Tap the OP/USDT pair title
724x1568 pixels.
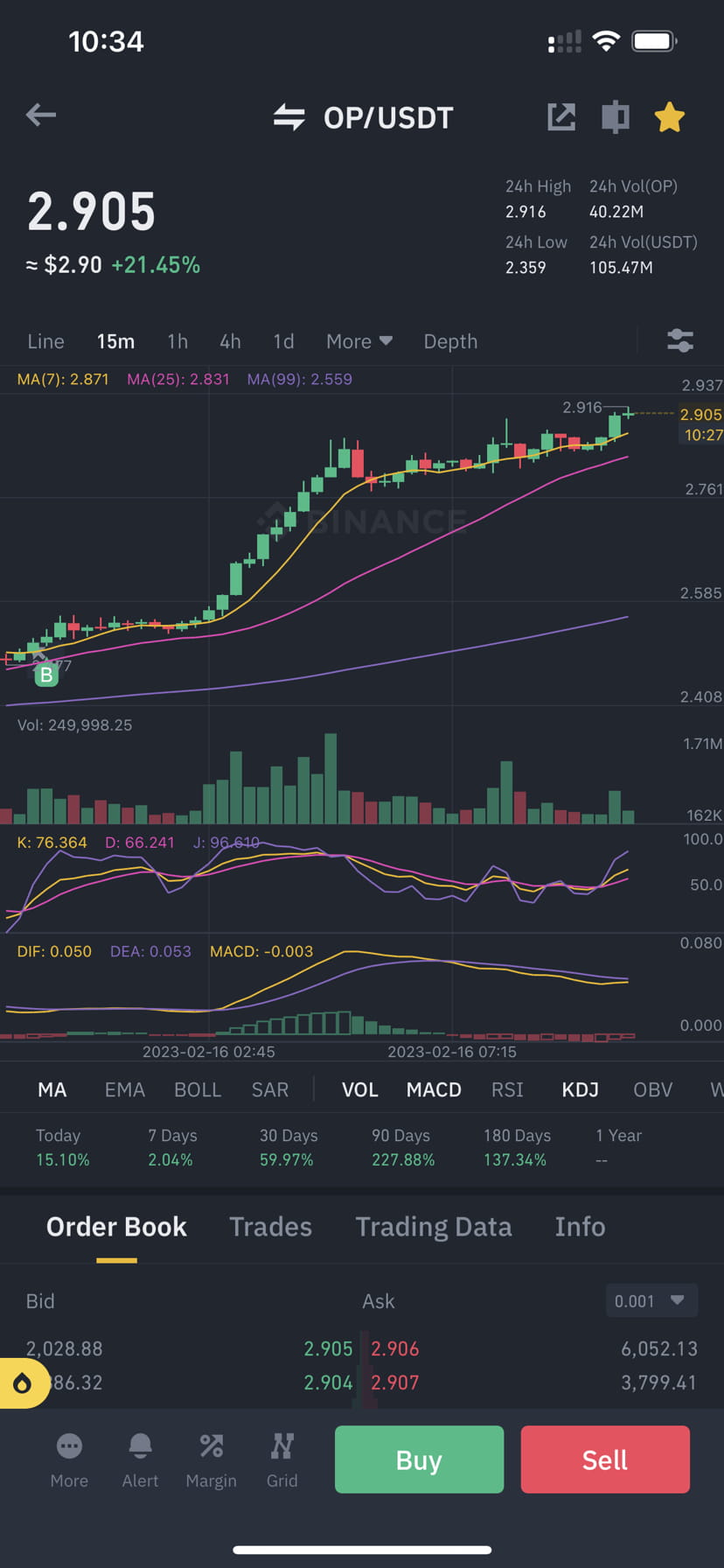(x=388, y=117)
